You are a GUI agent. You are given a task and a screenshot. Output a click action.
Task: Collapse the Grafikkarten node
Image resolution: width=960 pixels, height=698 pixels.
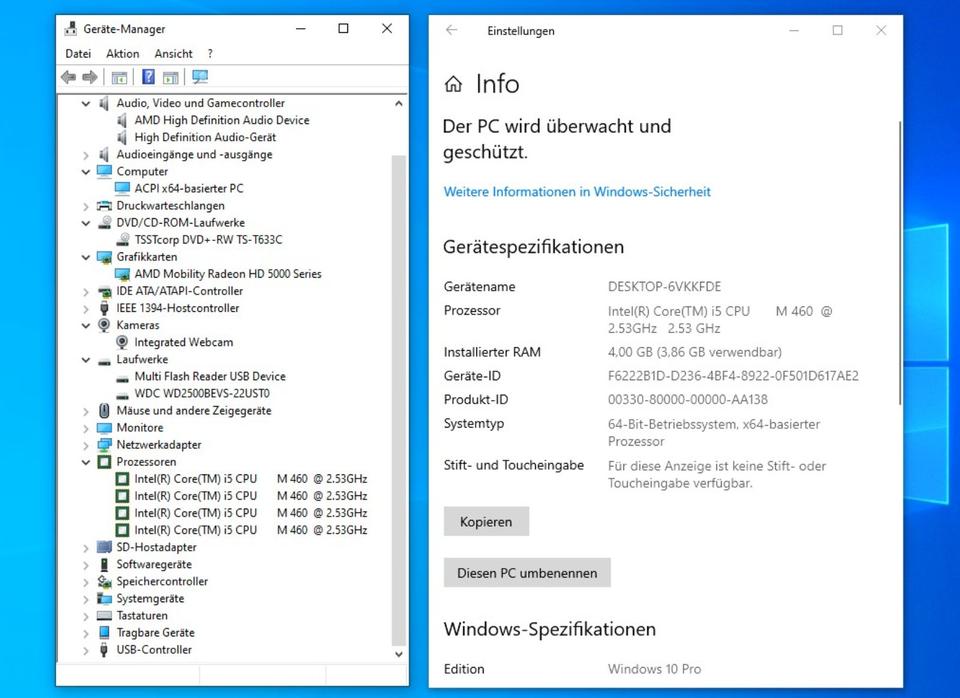(x=86, y=257)
